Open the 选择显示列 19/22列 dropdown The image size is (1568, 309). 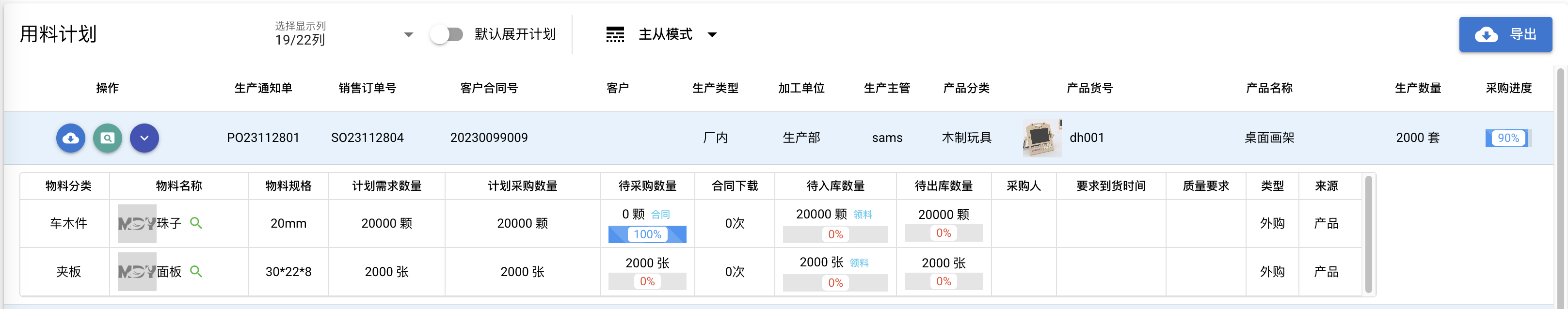[x=344, y=34]
